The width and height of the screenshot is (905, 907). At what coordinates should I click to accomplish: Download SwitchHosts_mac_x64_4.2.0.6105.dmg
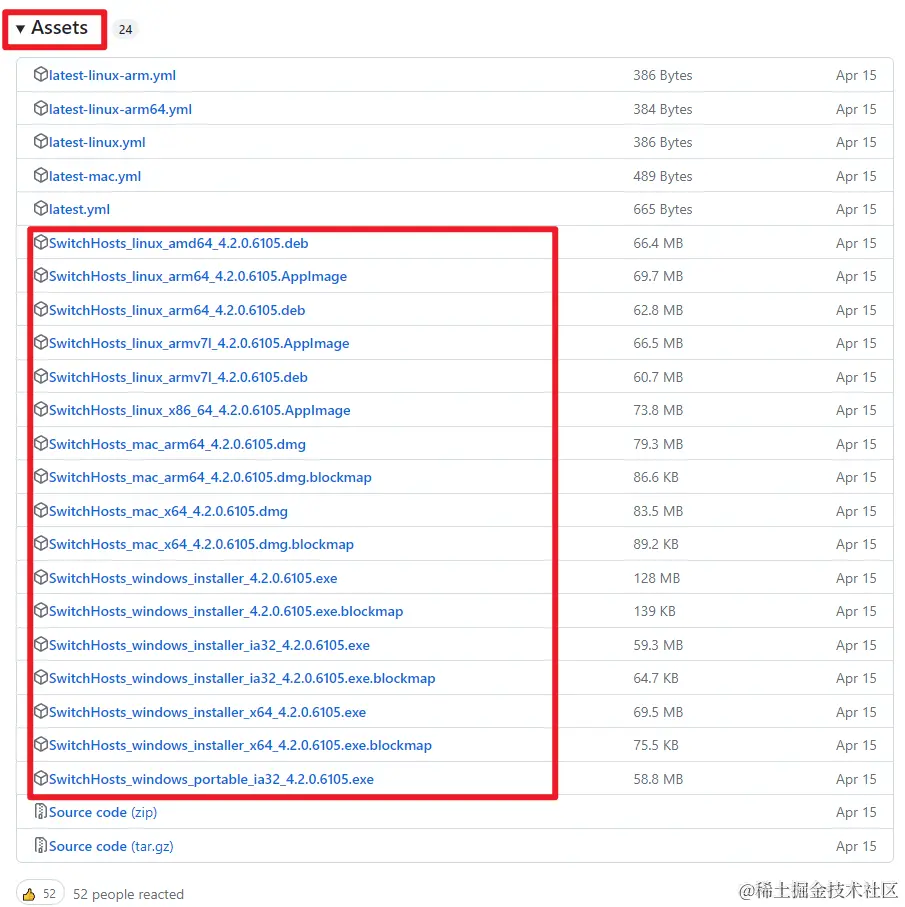pos(168,512)
